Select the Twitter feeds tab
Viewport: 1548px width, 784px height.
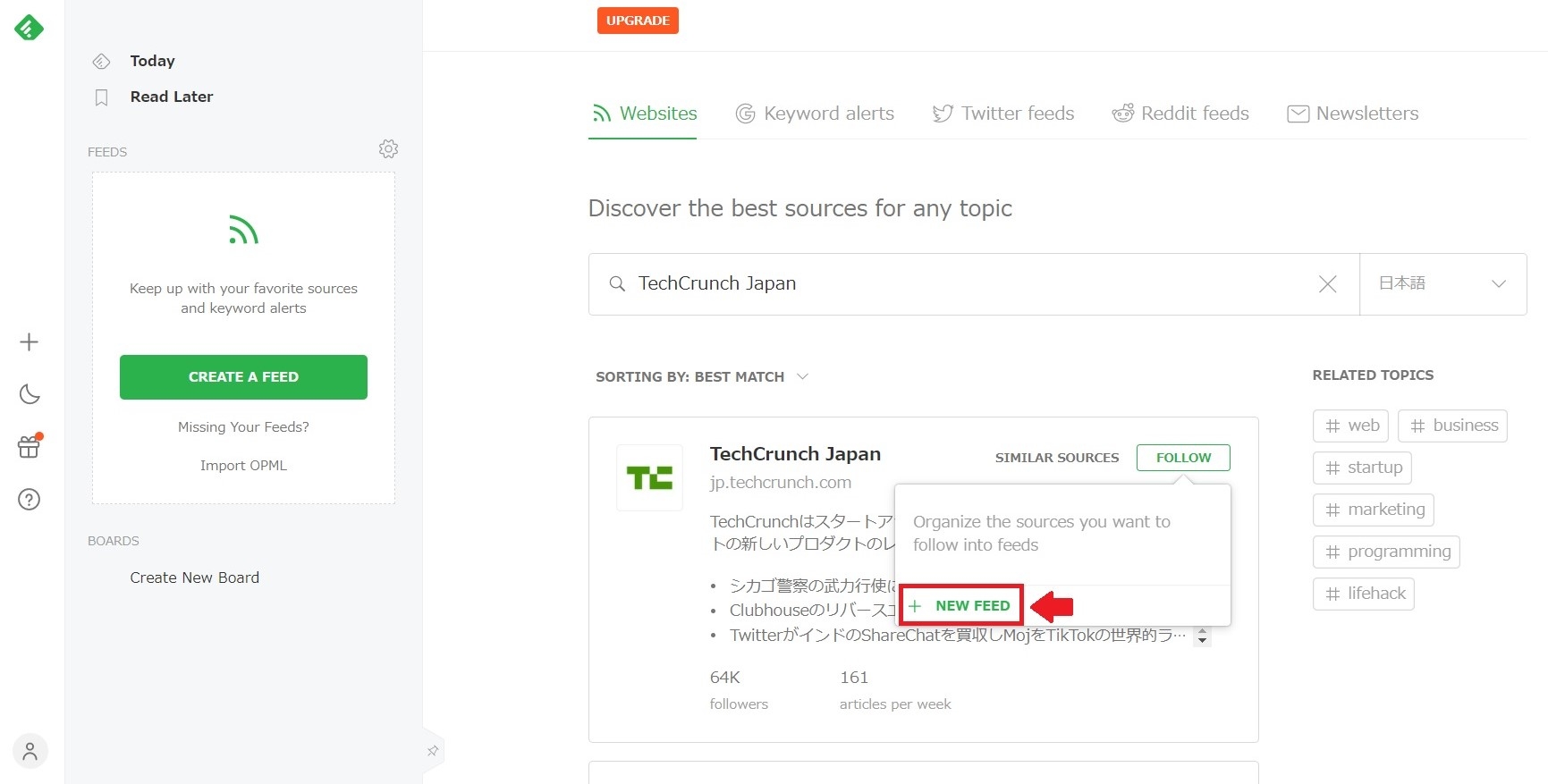click(x=1003, y=114)
